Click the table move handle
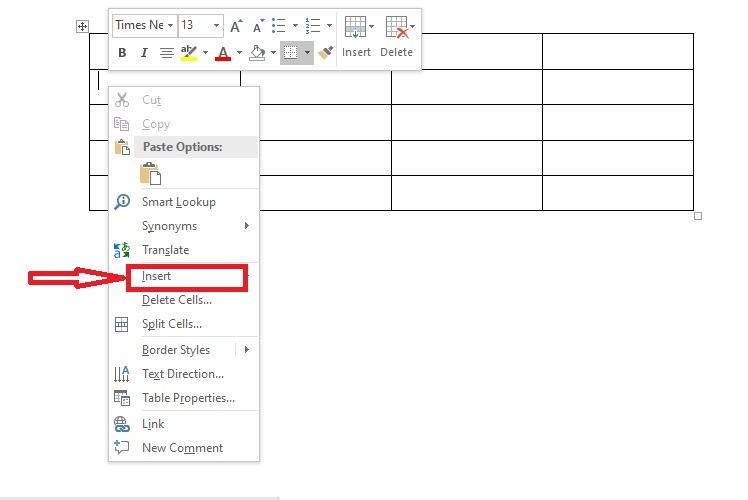The height and width of the screenshot is (500, 748). [x=82, y=26]
